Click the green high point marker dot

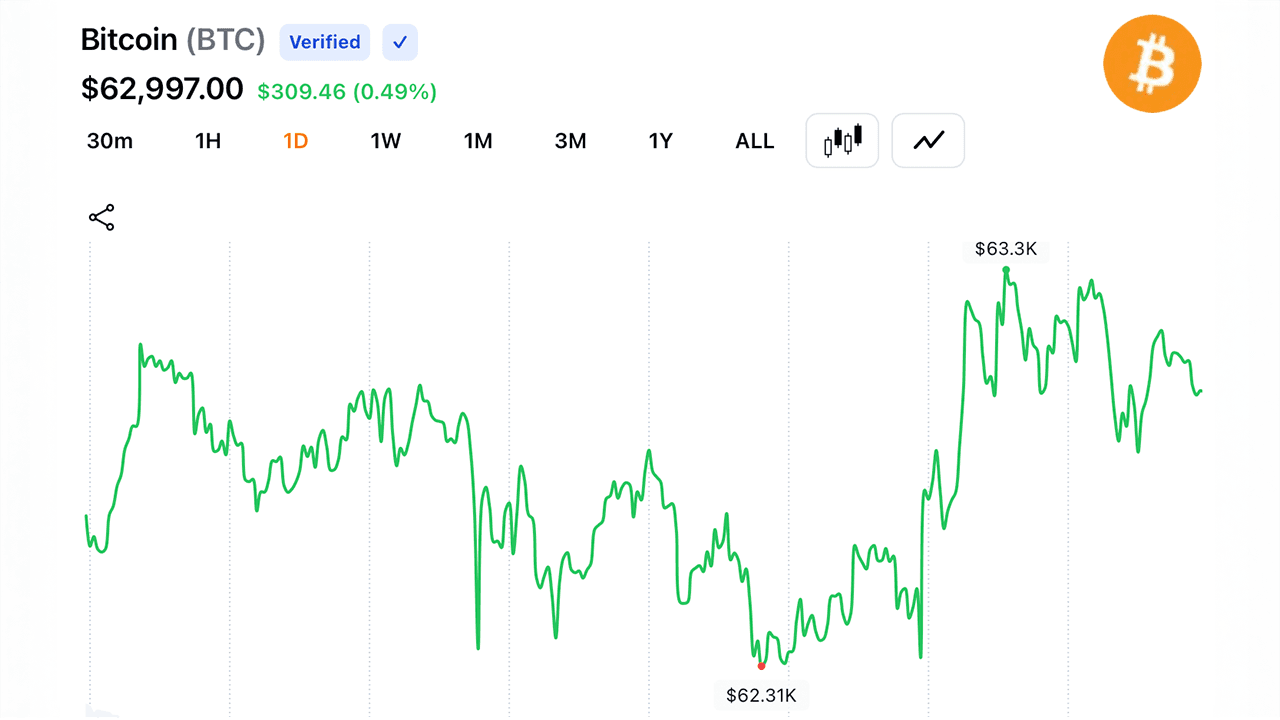click(x=1006, y=269)
